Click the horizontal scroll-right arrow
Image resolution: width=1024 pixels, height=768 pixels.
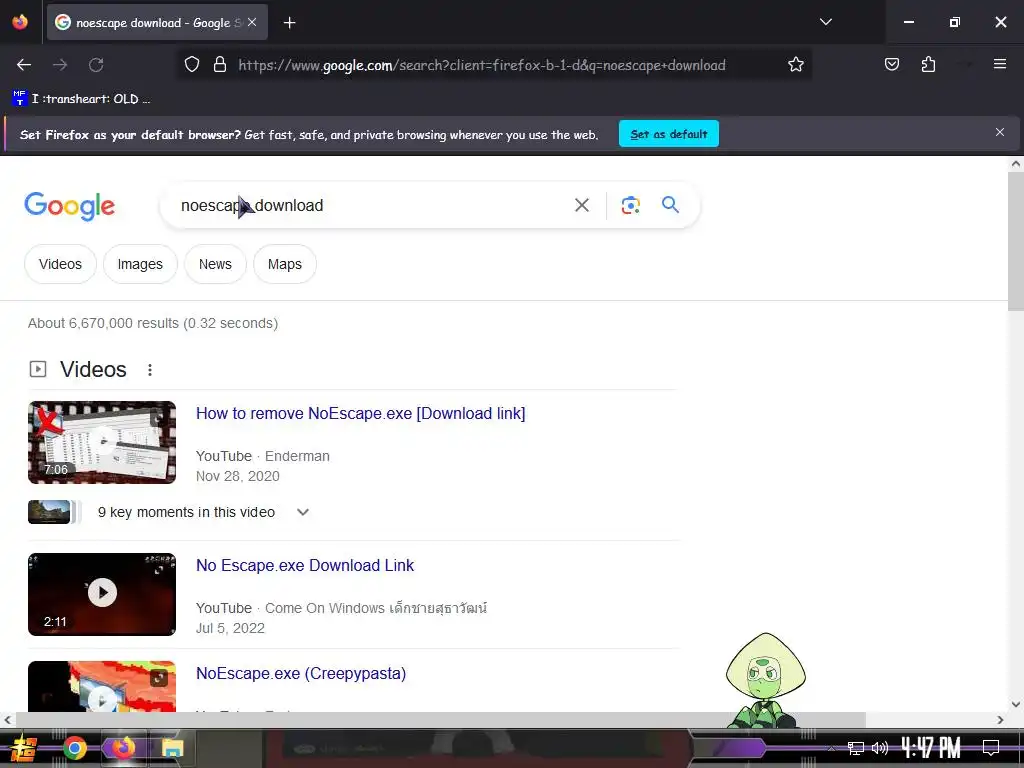[1000, 720]
